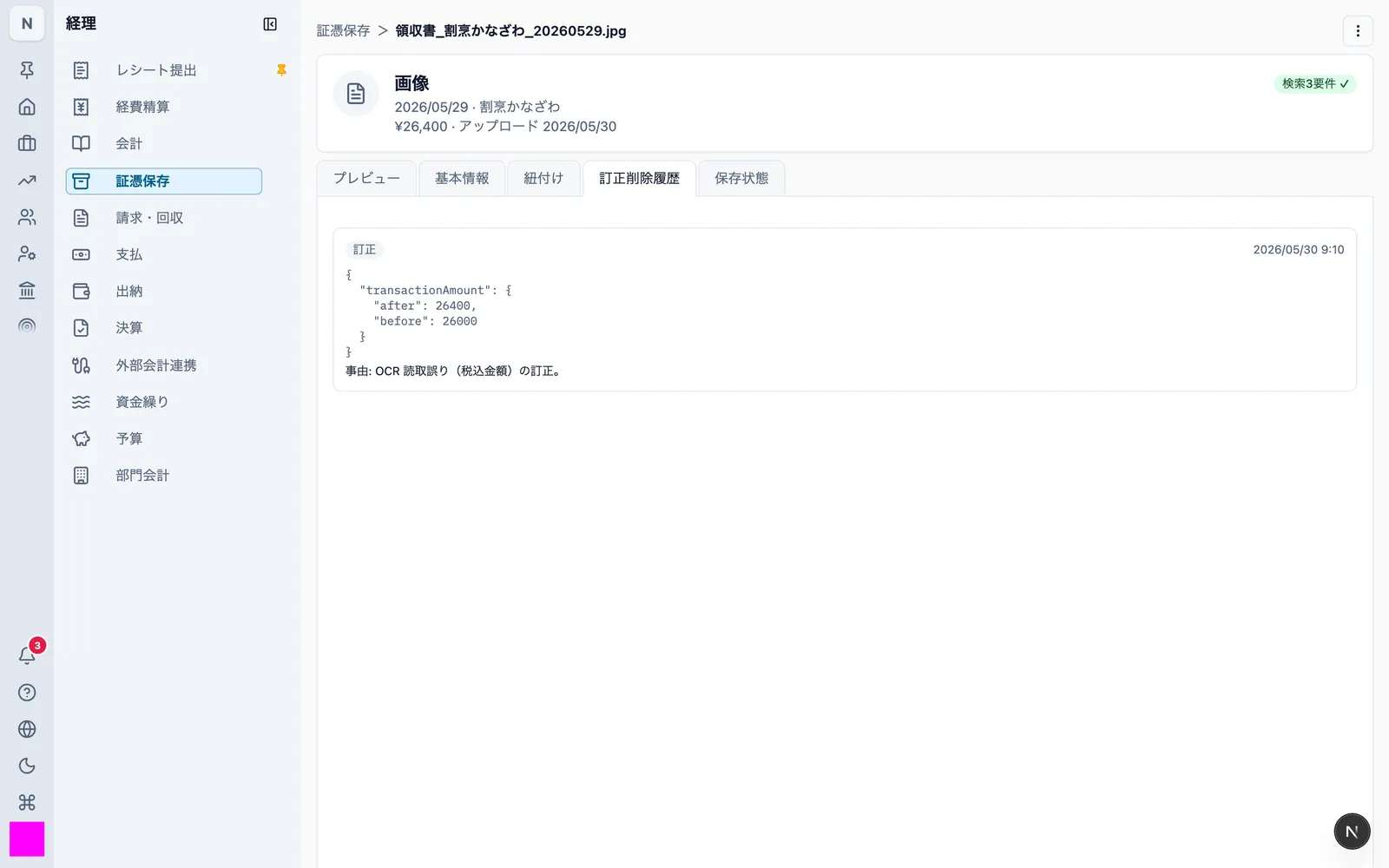
Task: Click the 2026/05/29 · 割烹かなざわ line
Action: [477, 107]
